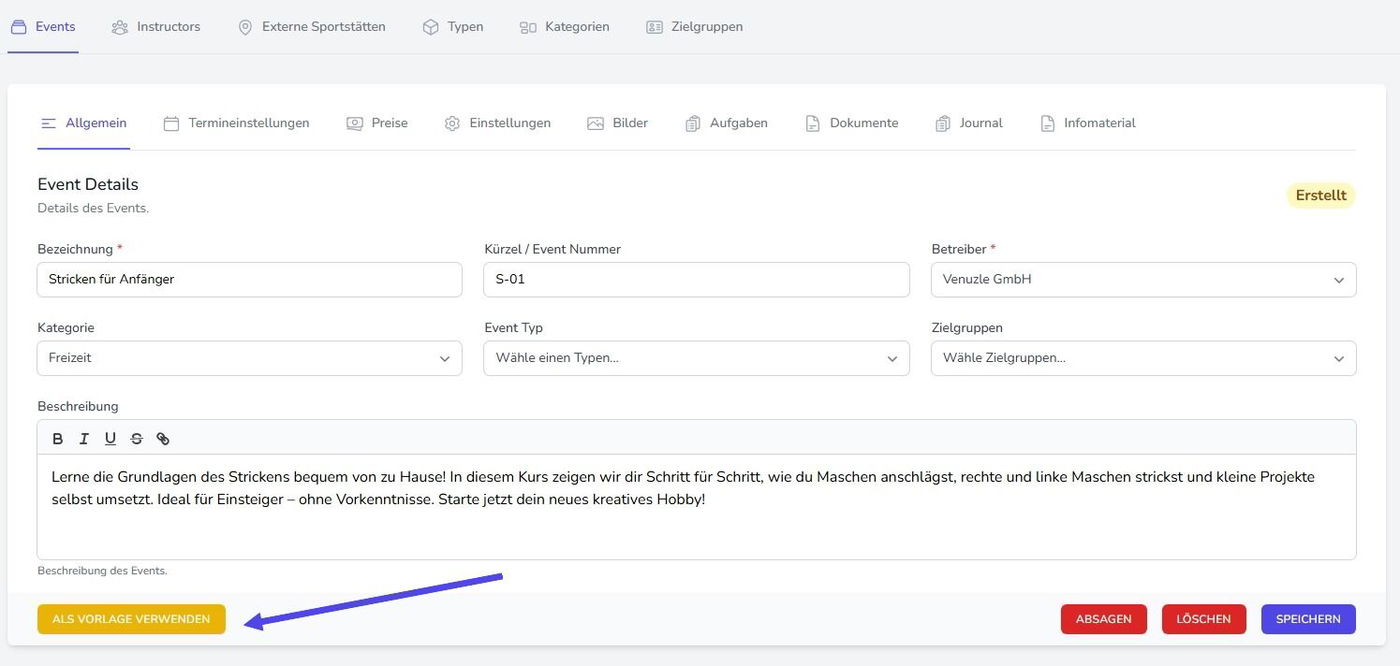Go to Externe Sportstätten section
1400x666 pixels.
click(x=311, y=27)
